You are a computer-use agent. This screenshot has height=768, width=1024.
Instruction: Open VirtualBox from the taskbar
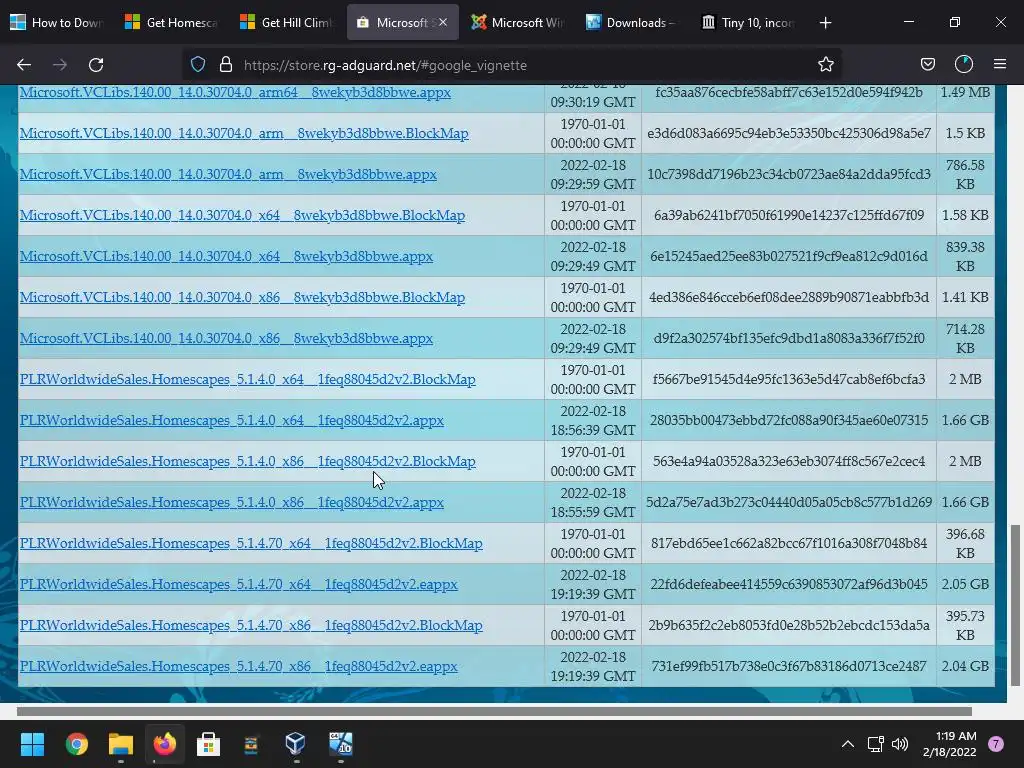click(295, 743)
